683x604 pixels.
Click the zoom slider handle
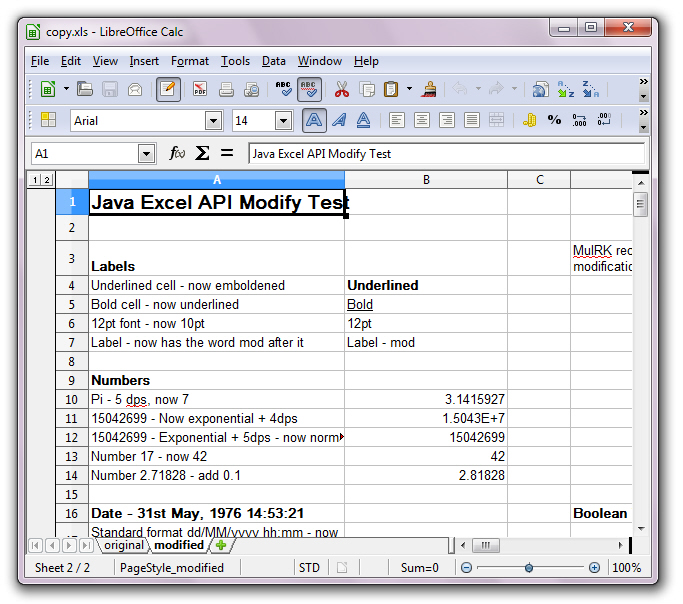click(x=529, y=567)
